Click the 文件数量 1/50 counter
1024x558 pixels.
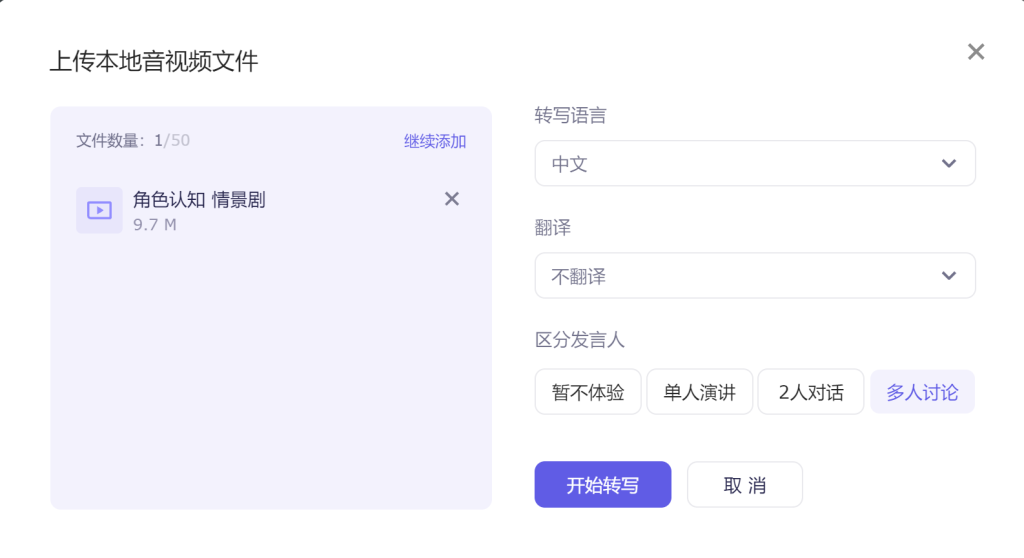tap(133, 141)
